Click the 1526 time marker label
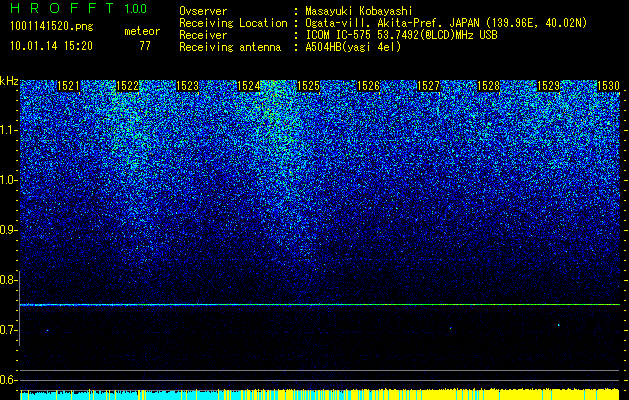 pos(368,86)
